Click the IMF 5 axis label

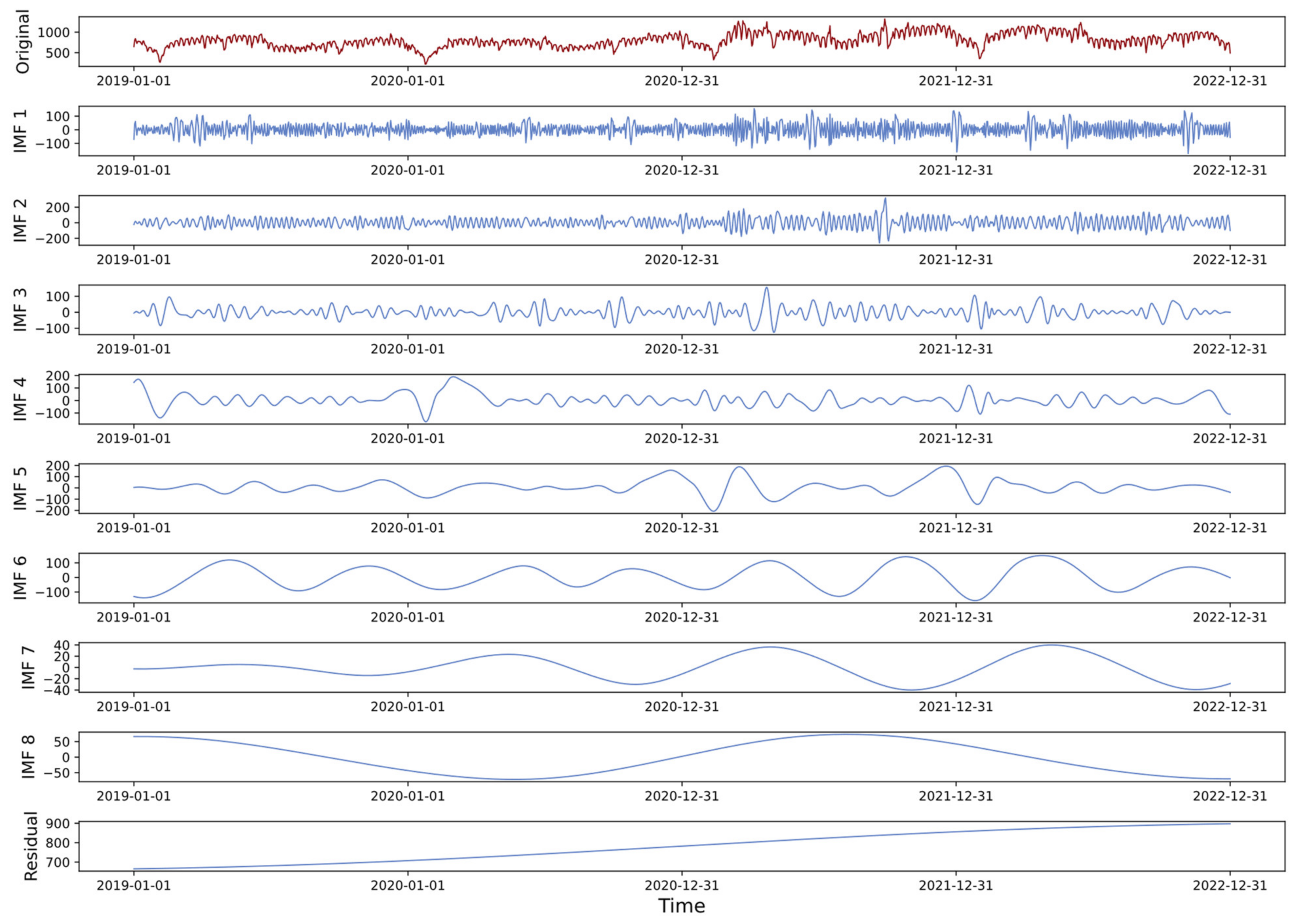[x=21, y=488]
